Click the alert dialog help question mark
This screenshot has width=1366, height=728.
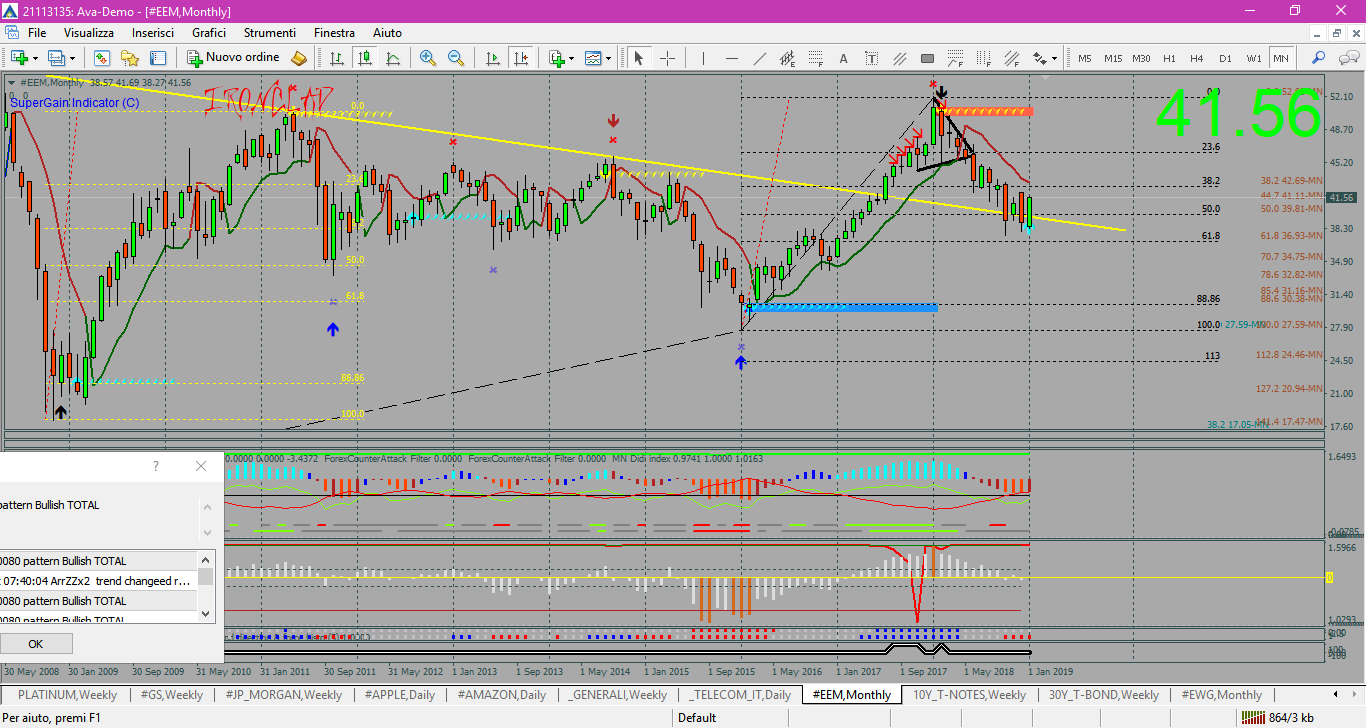(155, 466)
